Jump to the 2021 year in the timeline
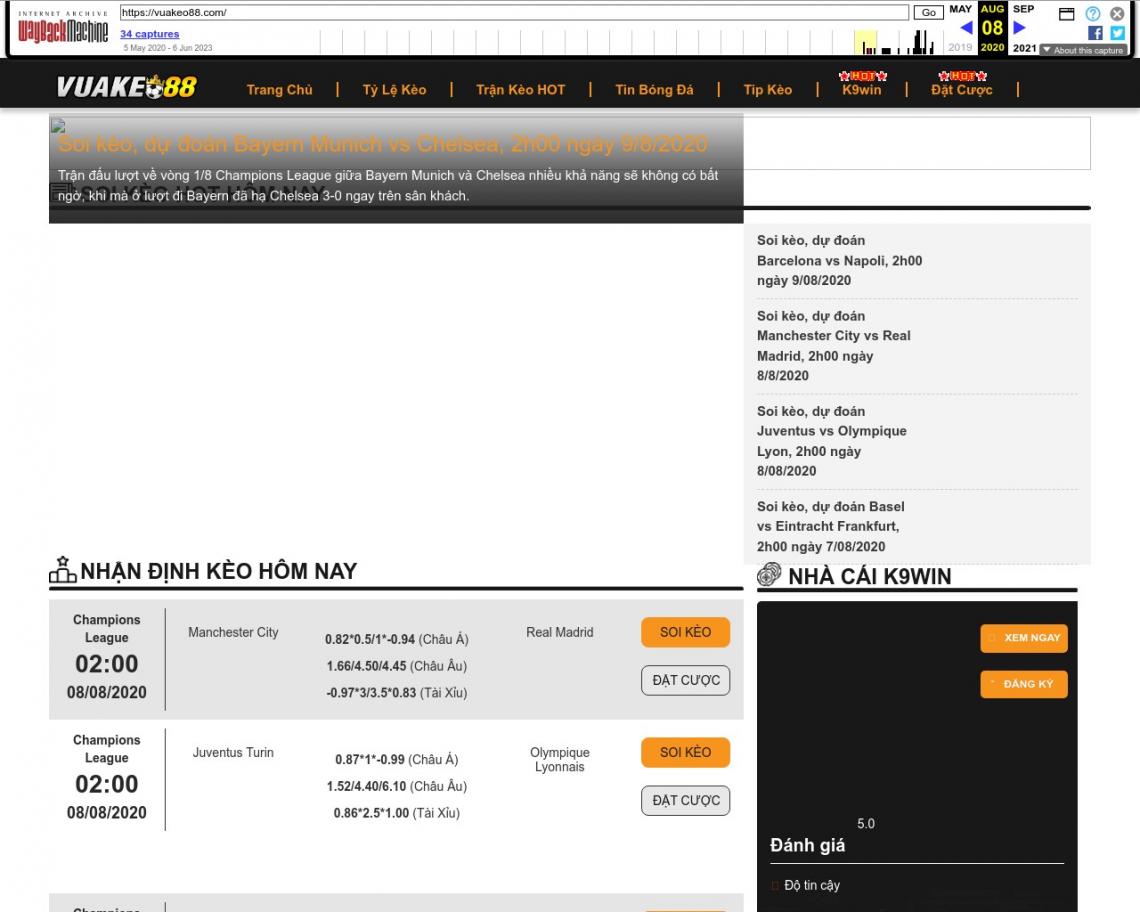The height and width of the screenshot is (912, 1140). tap(1024, 48)
